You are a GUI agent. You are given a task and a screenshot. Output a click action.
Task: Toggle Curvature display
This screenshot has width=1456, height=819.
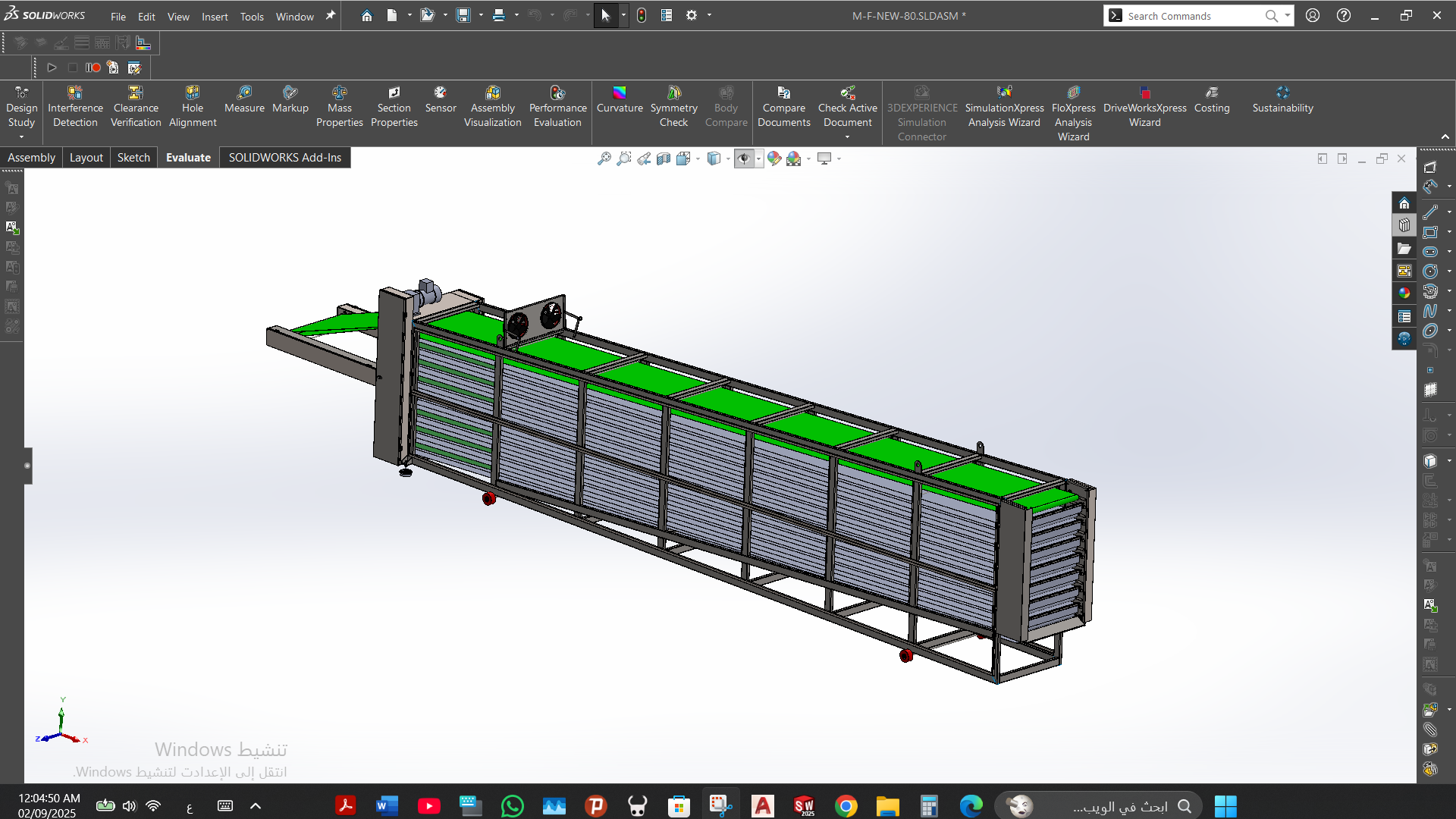(620, 99)
